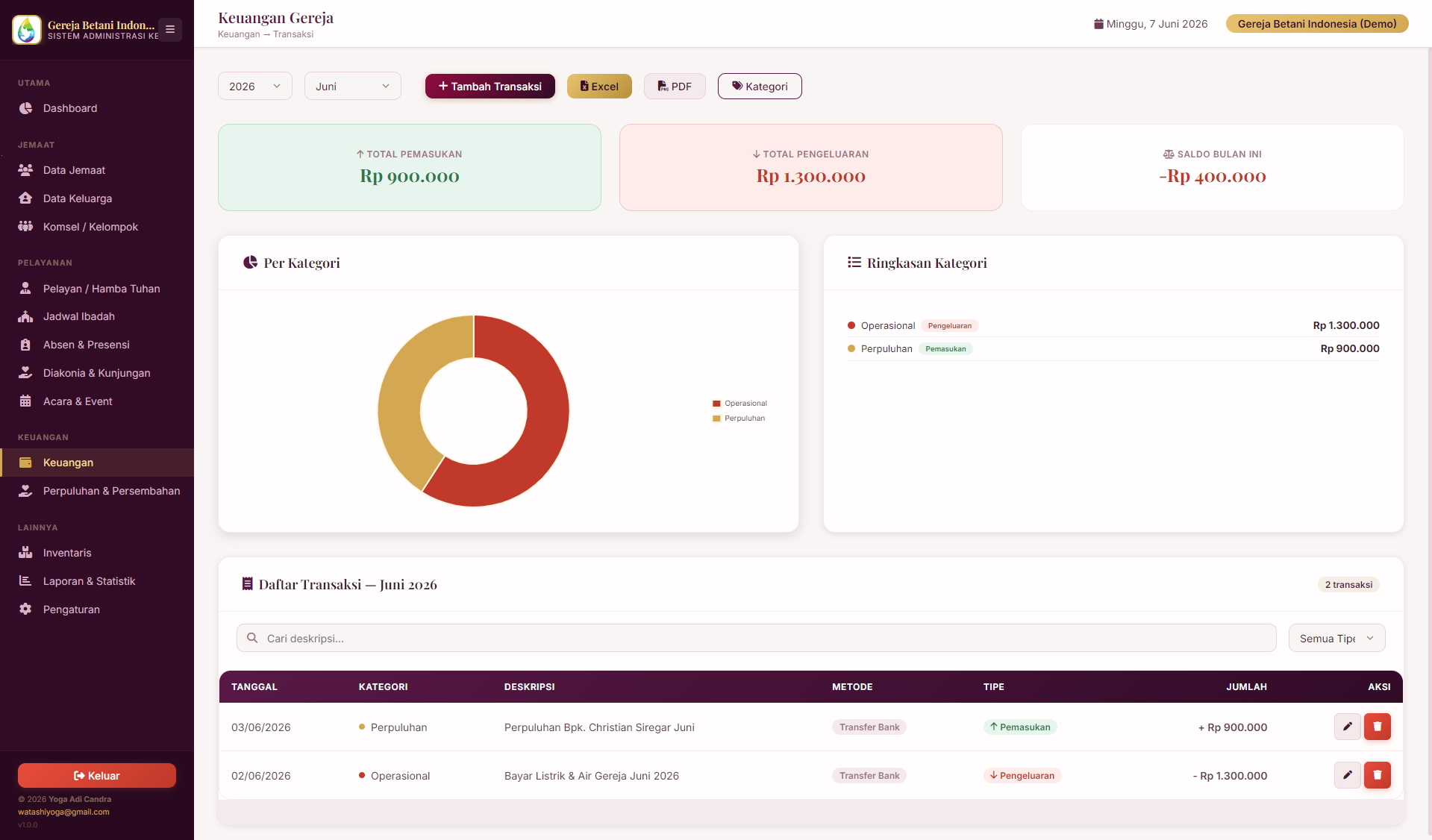Edit the Bayar Listrik transaction
Screen dimensions: 1432x840
point(1347,775)
